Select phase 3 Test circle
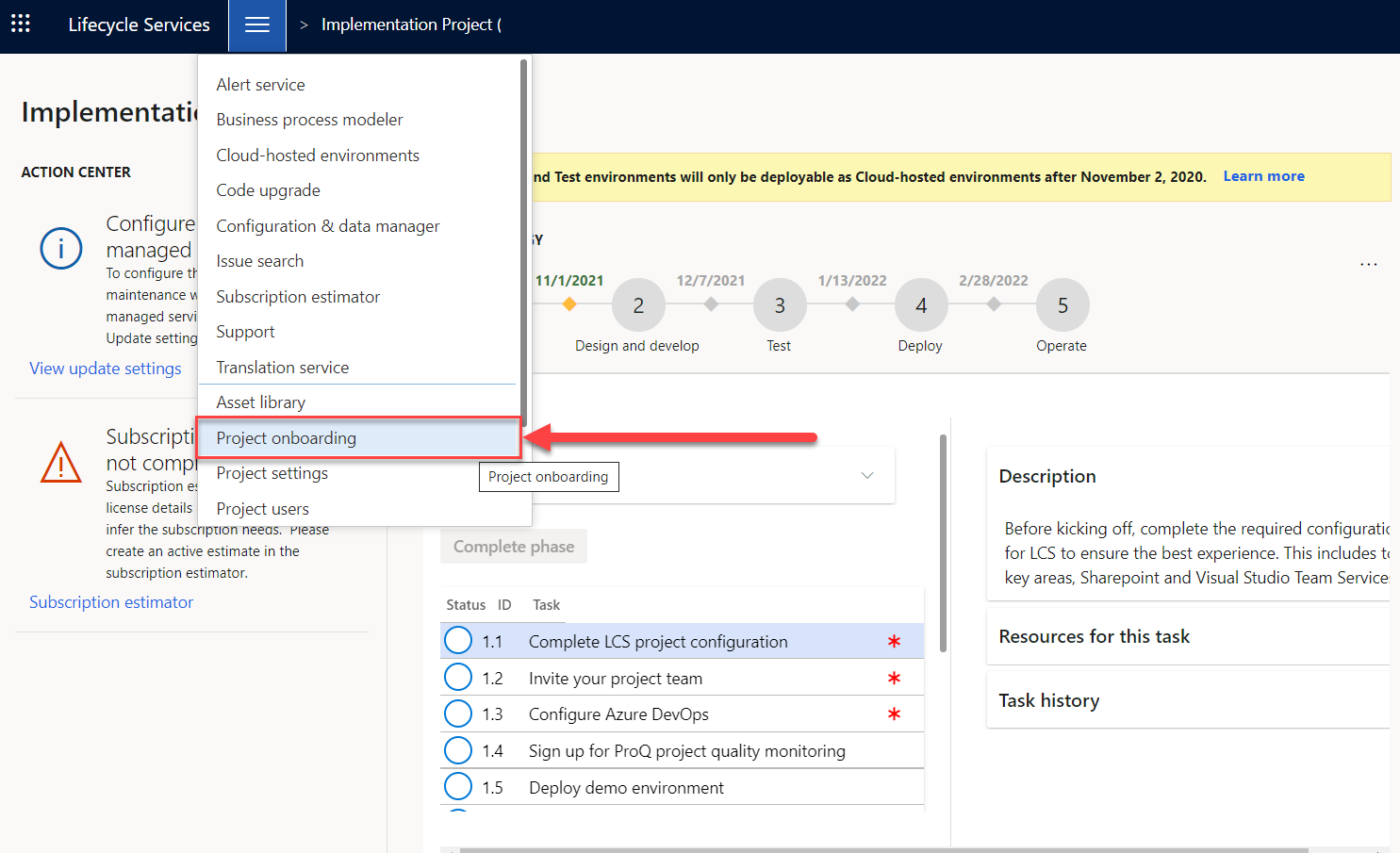This screenshot has width=1400, height=853. click(x=780, y=305)
